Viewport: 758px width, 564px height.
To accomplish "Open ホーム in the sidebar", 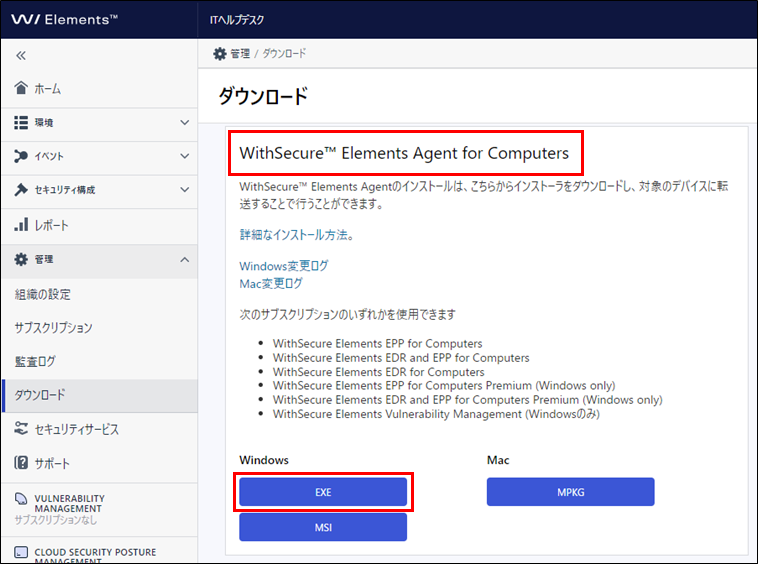I will click(99, 88).
